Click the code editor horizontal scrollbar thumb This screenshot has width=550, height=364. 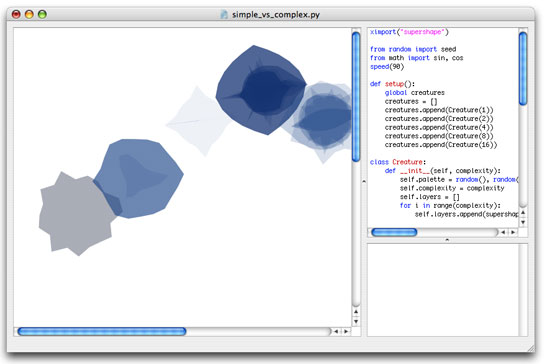click(x=394, y=232)
